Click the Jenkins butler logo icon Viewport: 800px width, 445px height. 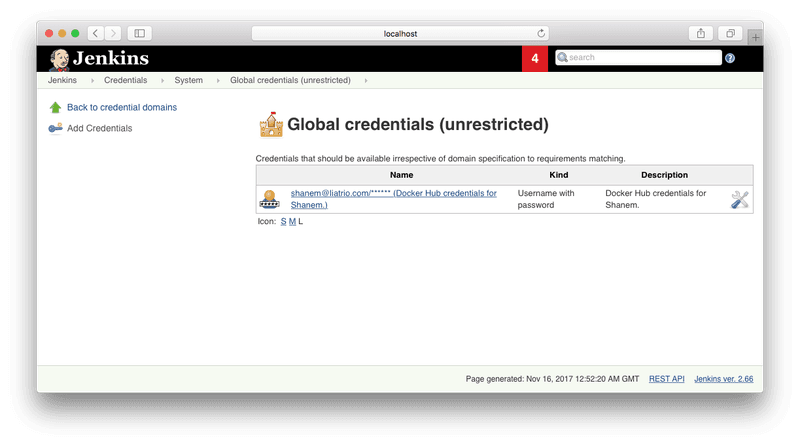coord(60,59)
